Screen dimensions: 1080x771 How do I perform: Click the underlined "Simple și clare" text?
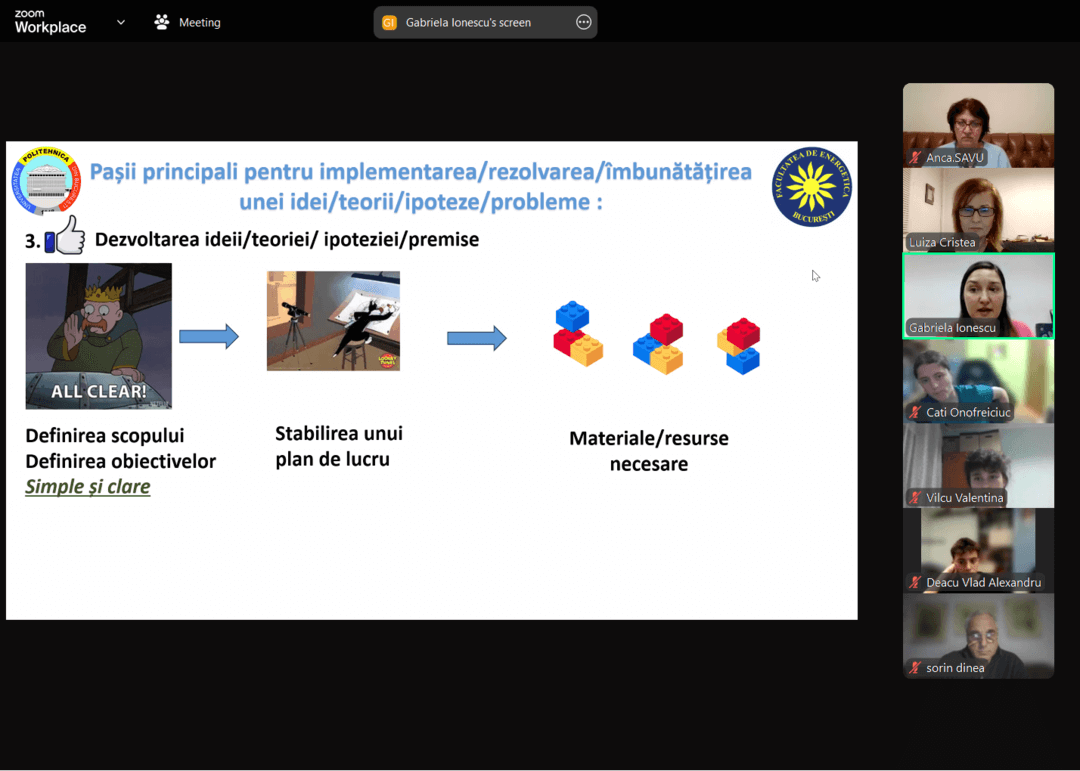point(88,487)
